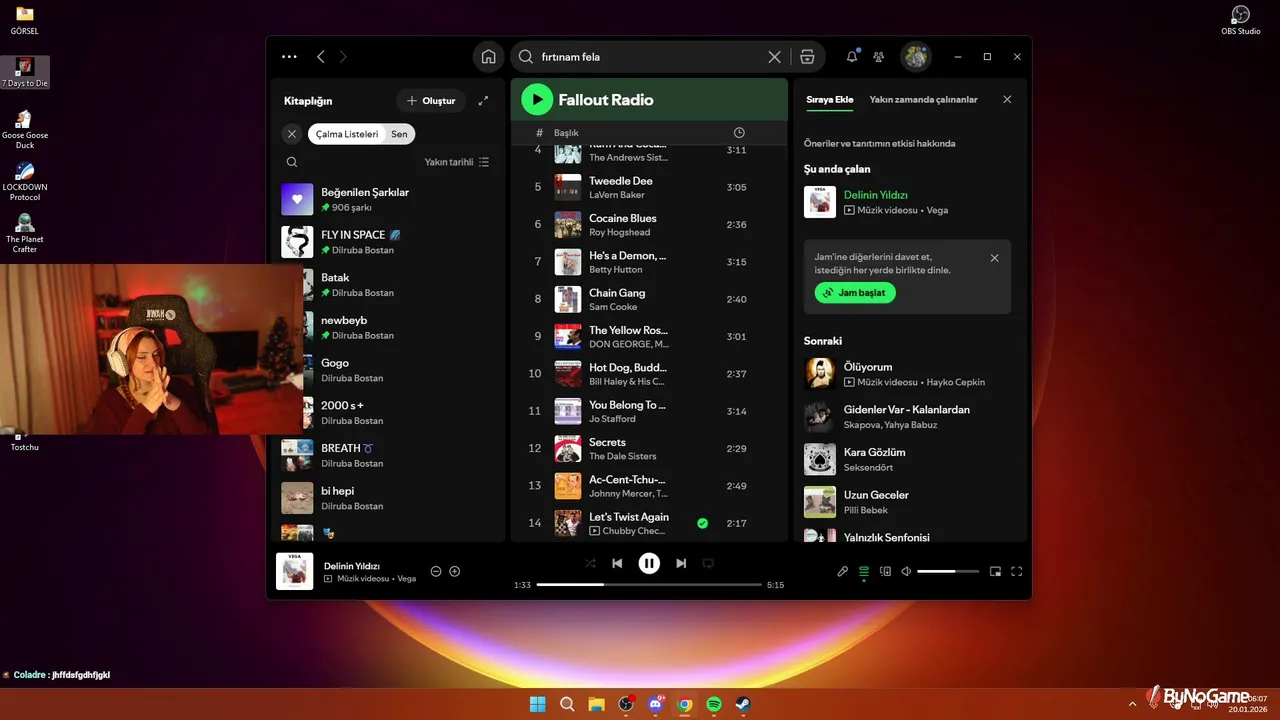Switch to Yakın zamanda çalınanlar tab
The width and height of the screenshot is (1280, 720).
[923, 100]
